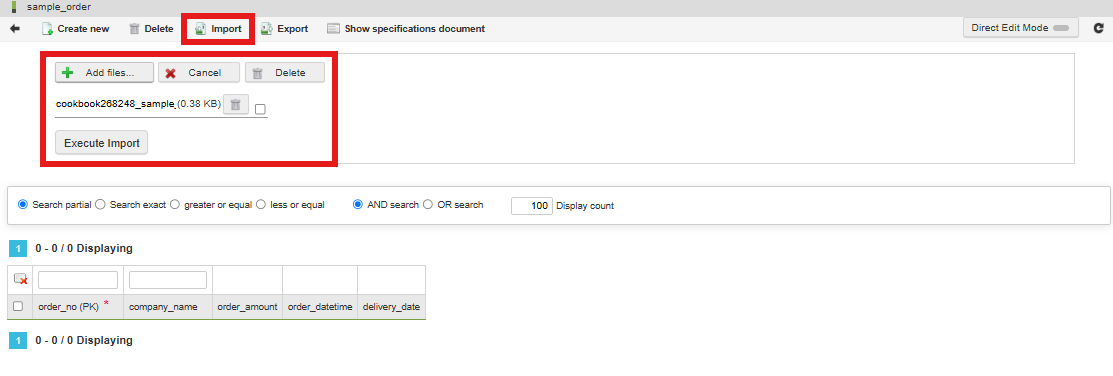1113x376 pixels.
Task: Open Create new record
Action: coord(75,29)
